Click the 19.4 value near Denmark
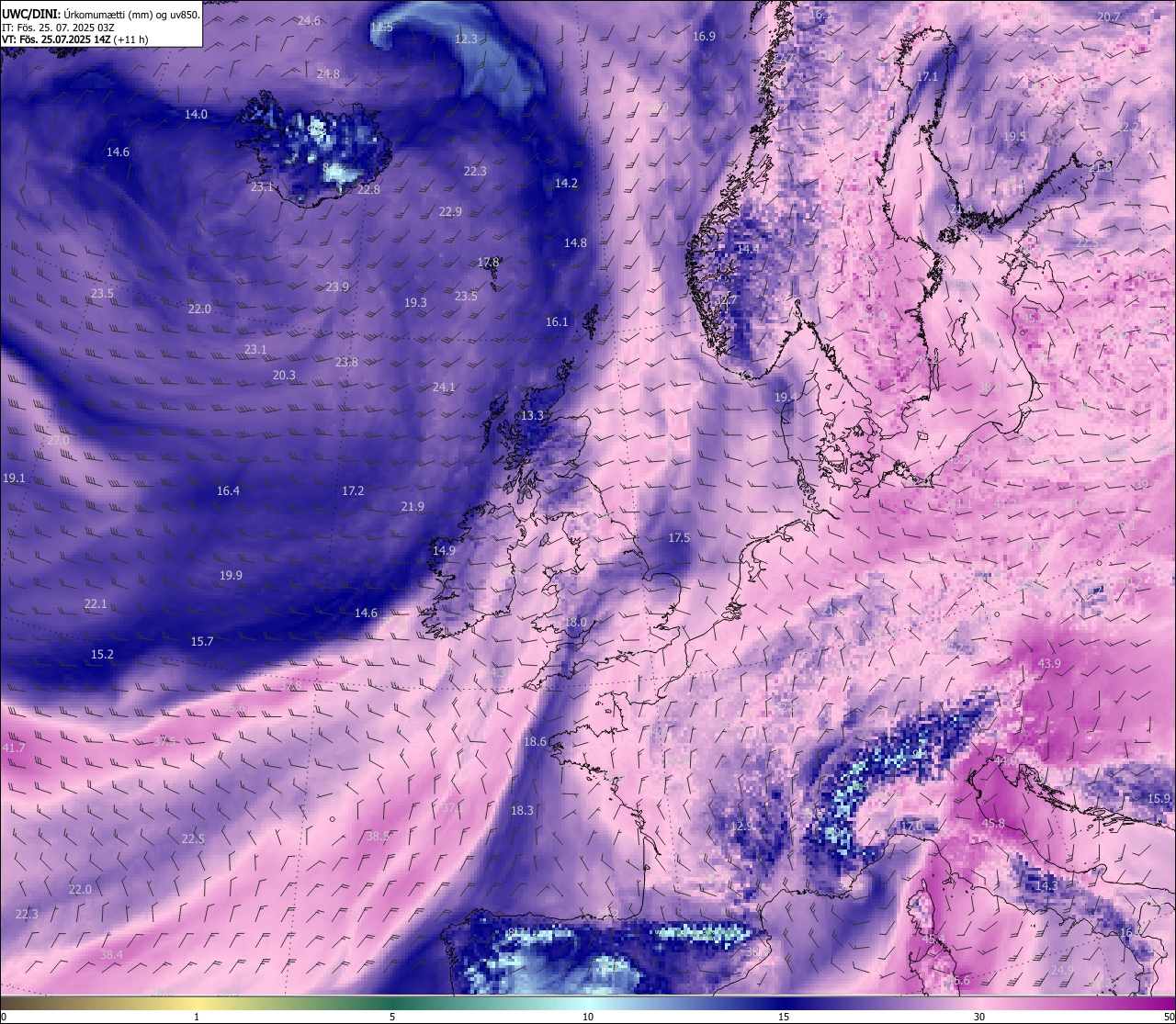Image resolution: width=1176 pixels, height=1024 pixels. pos(786,397)
